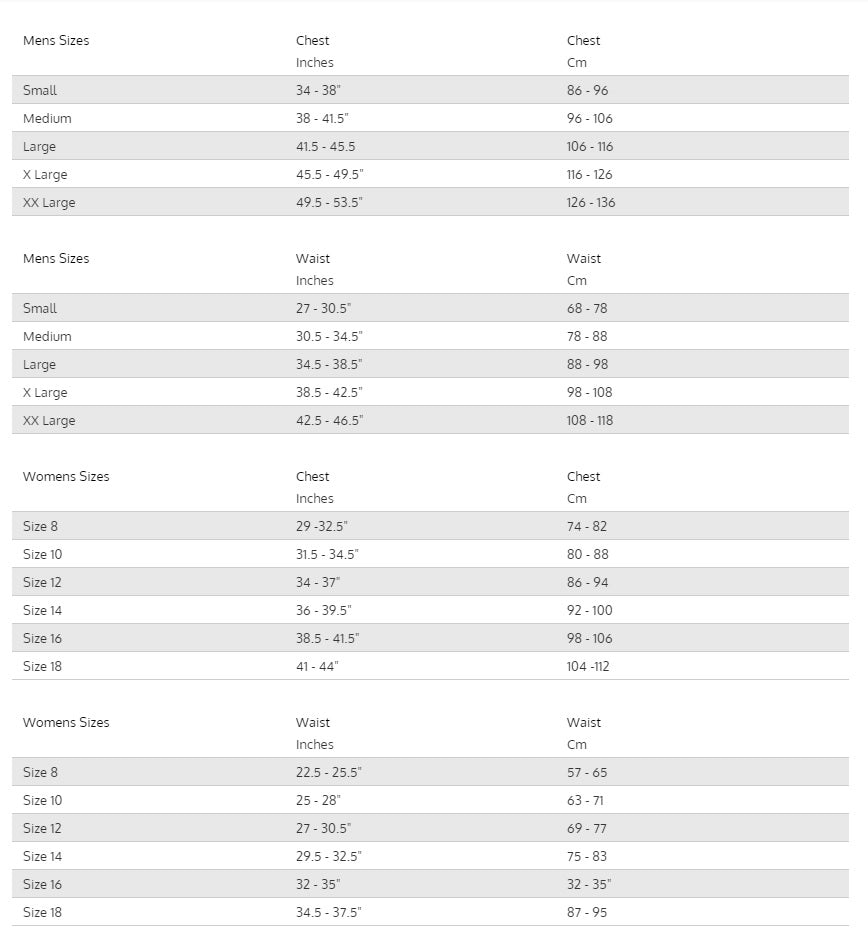The width and height of the screenshot is (868, 948).
Task: Click the womens chest Size 8 label
Action: pos(40,527)
